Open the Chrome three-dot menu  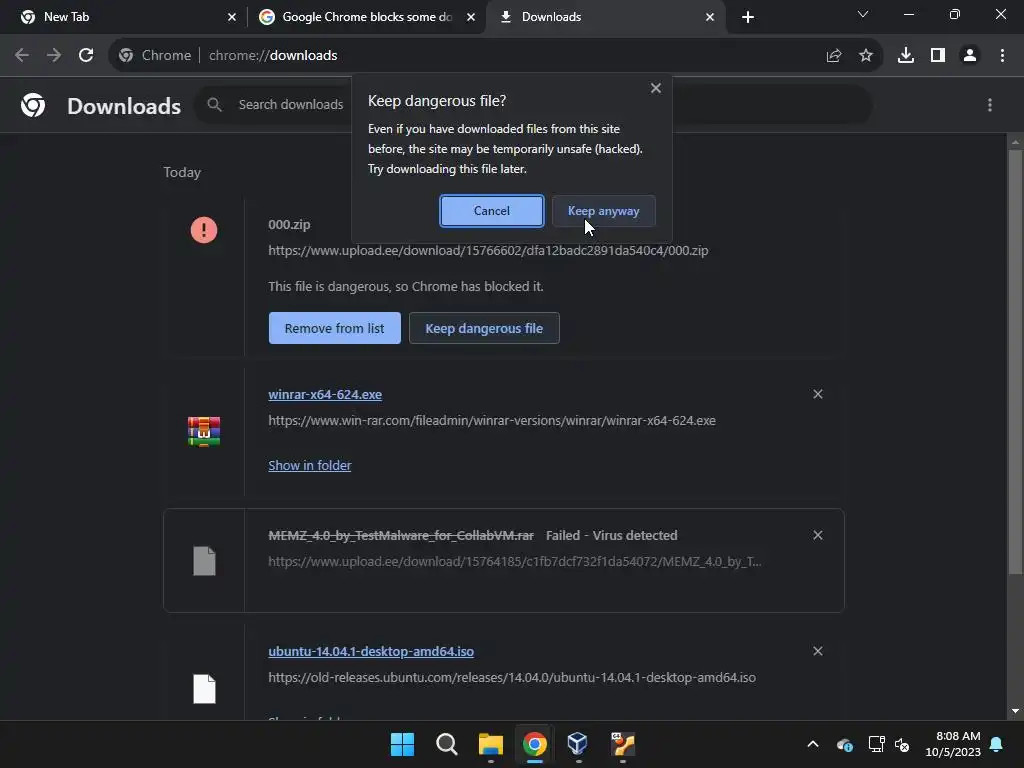(x=1002, y=56)
